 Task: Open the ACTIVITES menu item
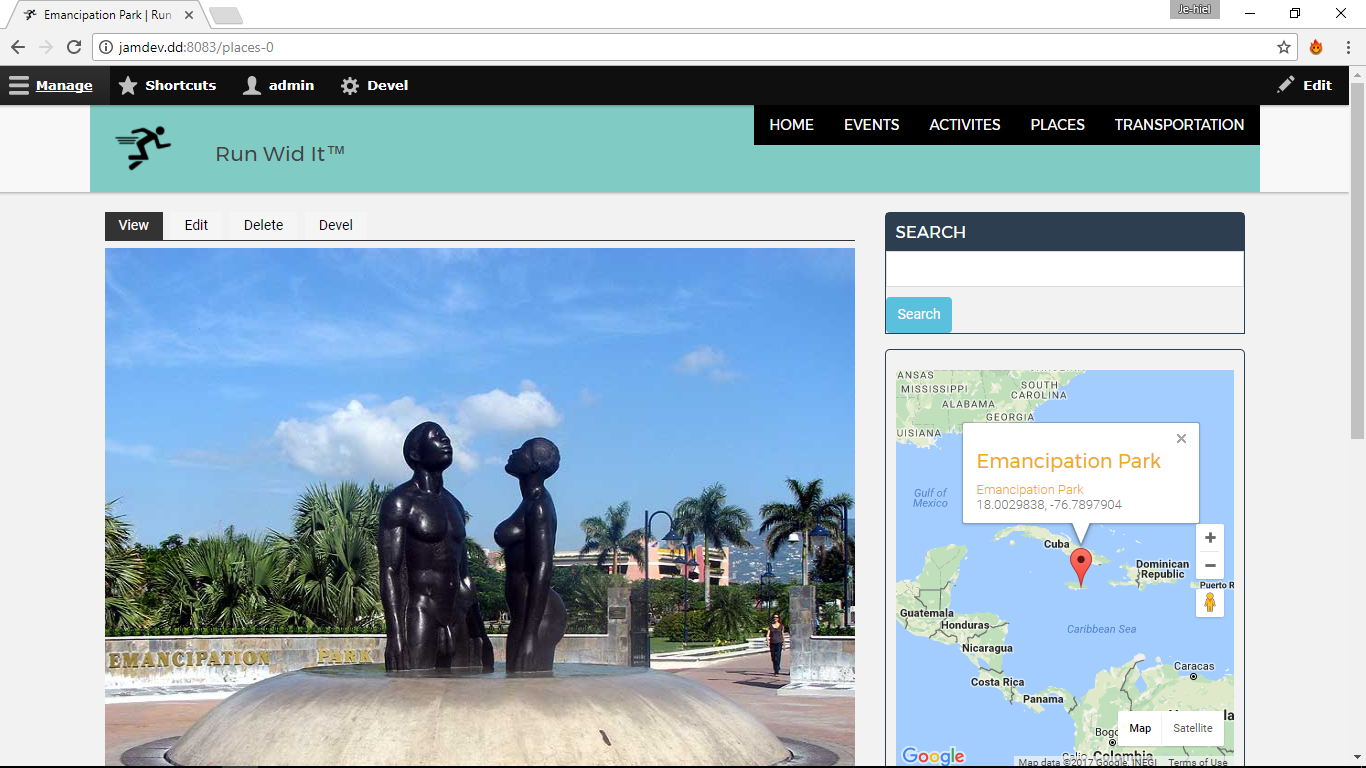(965, 125)
